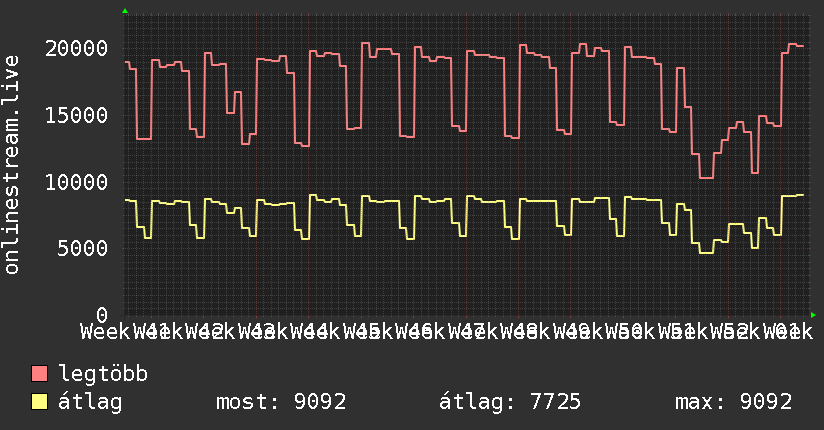Click the 10000 y-axis label
This screenshot has height=430, width=824.
[x=77, y=183]
